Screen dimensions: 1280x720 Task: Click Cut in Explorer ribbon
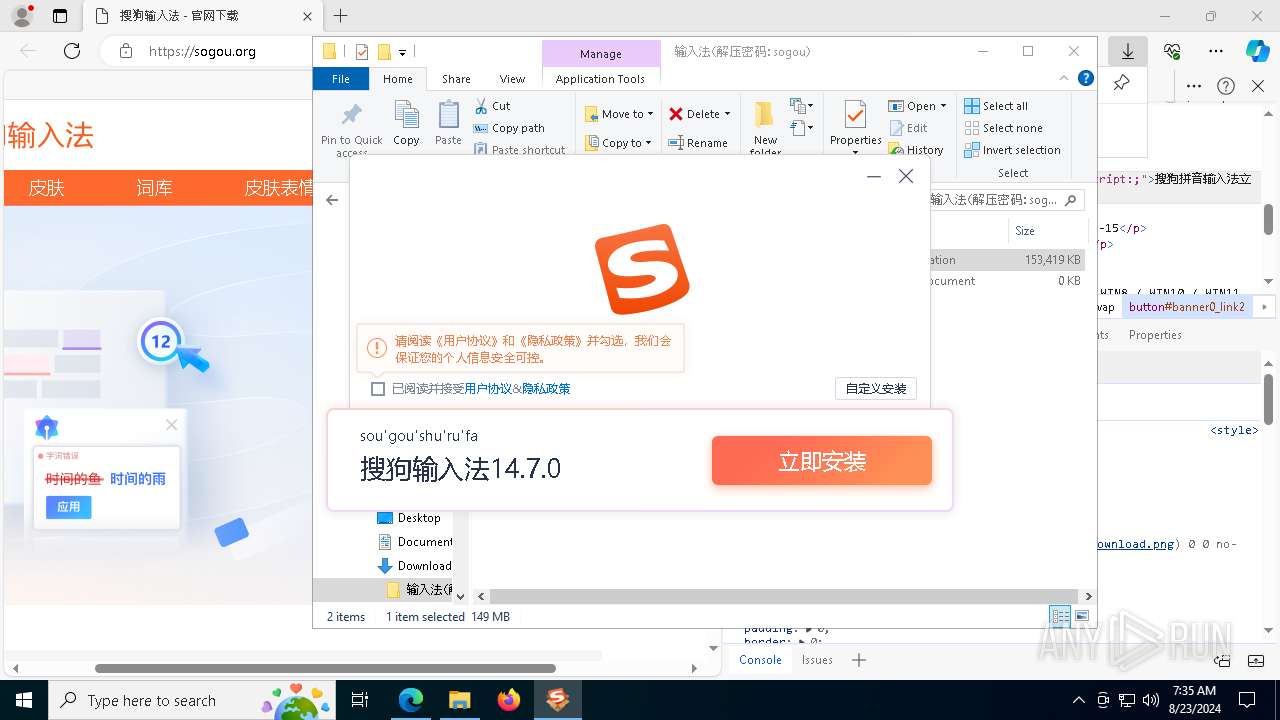tap(492, 106)
